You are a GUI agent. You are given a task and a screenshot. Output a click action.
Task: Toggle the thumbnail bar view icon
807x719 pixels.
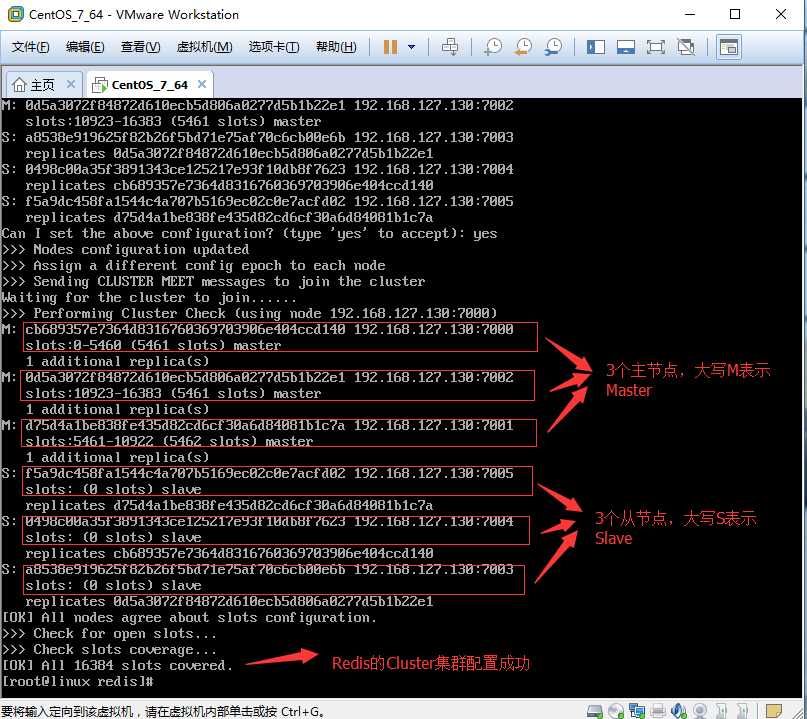click(x=626, y=47)
